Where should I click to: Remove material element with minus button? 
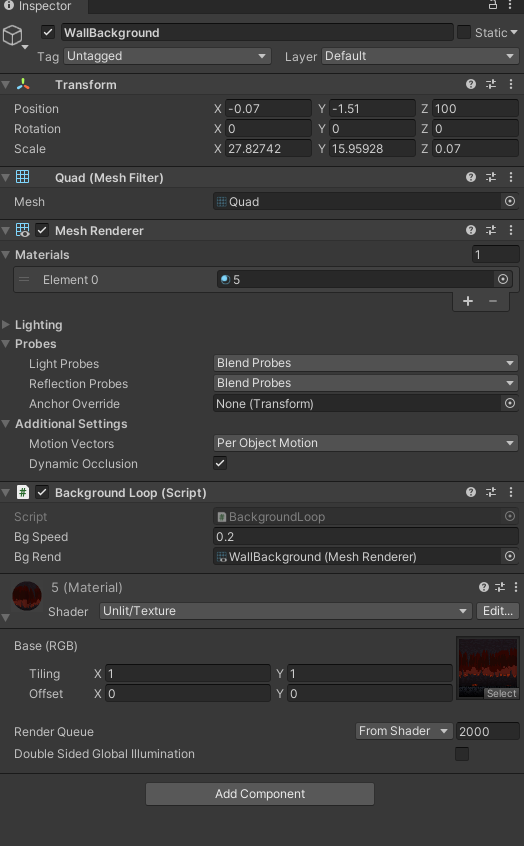pos(493,301)
